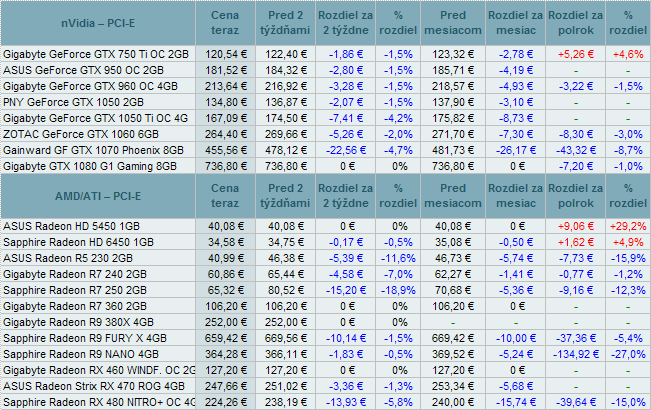This screenshot has width=651, height=410.
Task: Click the -22,56 € two-week difference value
Action: 346,150
